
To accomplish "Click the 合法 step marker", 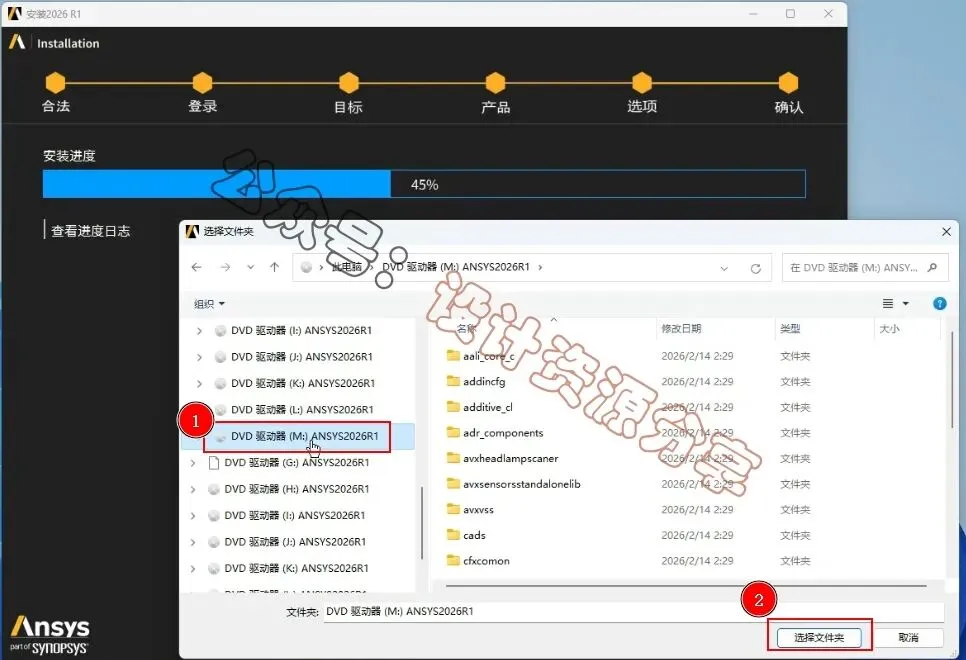I will click(55, 83).
